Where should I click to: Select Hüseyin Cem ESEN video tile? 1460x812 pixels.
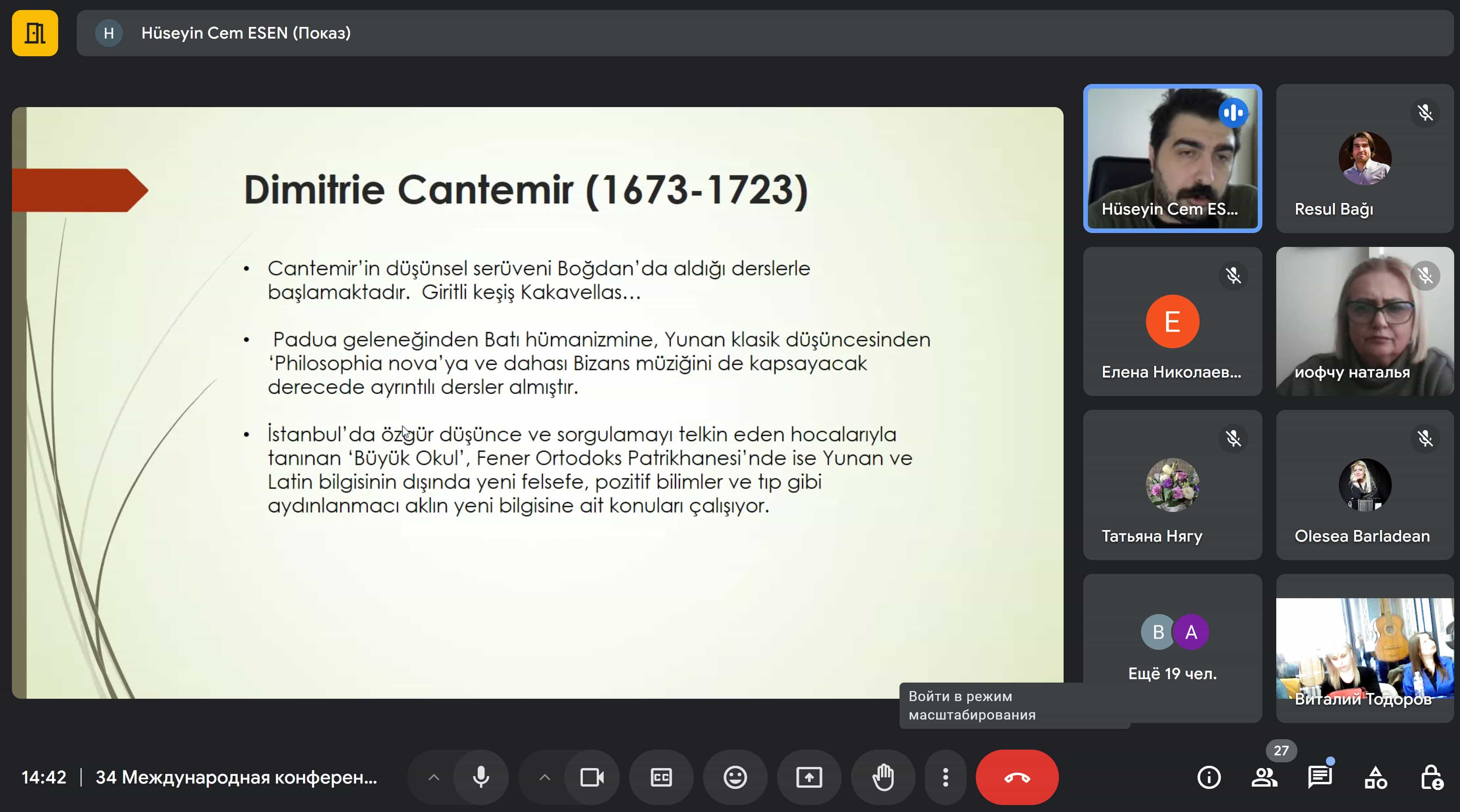[1172, 158]
